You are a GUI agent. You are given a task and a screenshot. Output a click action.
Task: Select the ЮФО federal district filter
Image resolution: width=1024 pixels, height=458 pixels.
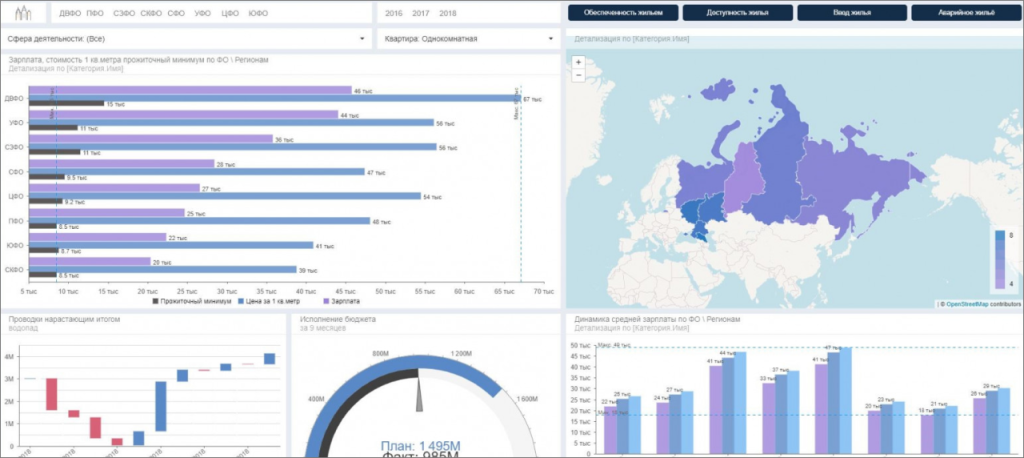[257, 13]
